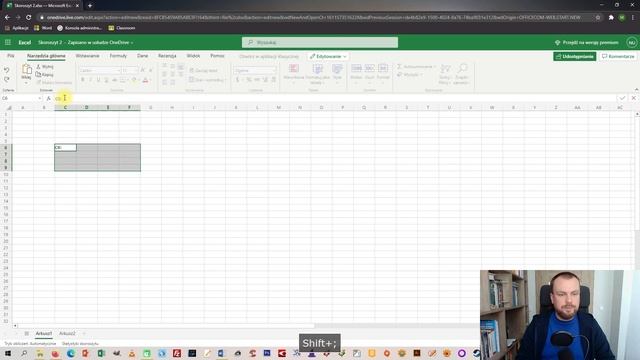The height and width of the screenshot is (360, 640).
Task: Click the column G header
Action: point(151,108)
